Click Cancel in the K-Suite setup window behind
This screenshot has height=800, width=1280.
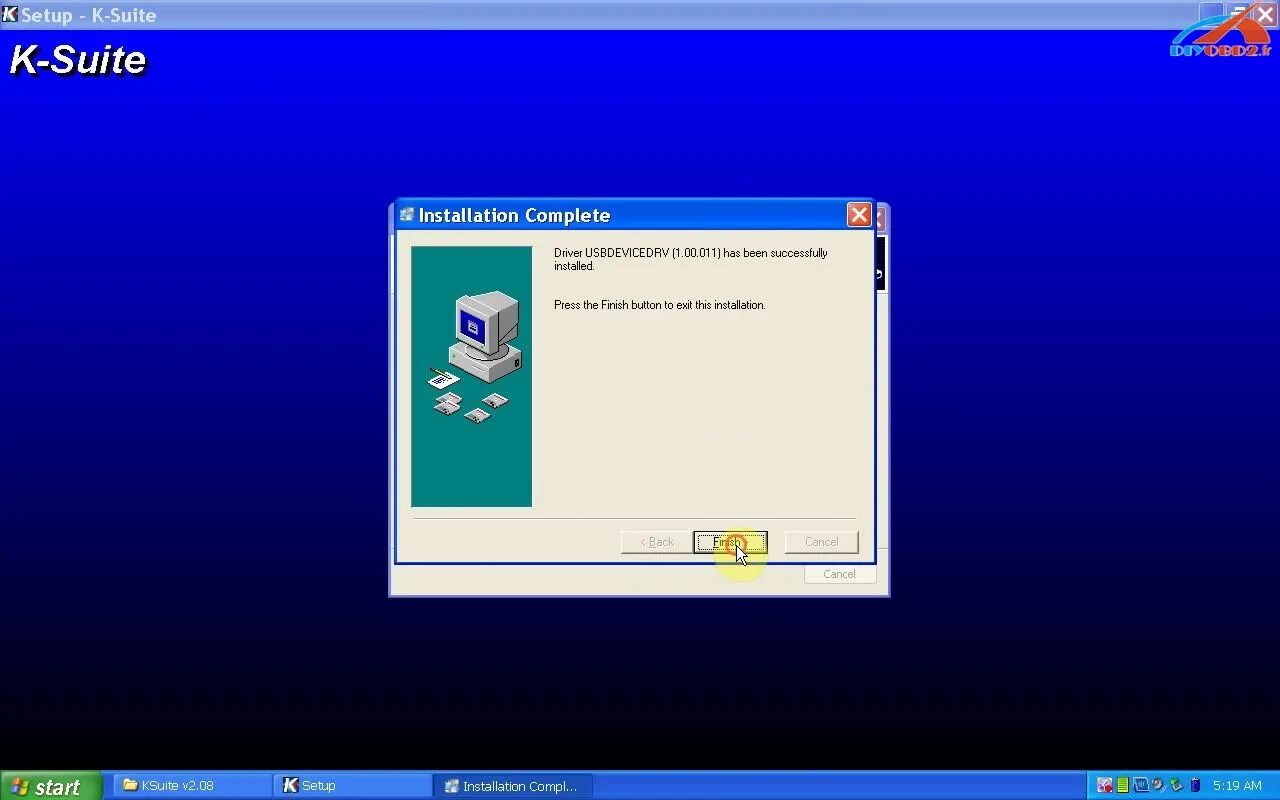[x=839, y=574]
